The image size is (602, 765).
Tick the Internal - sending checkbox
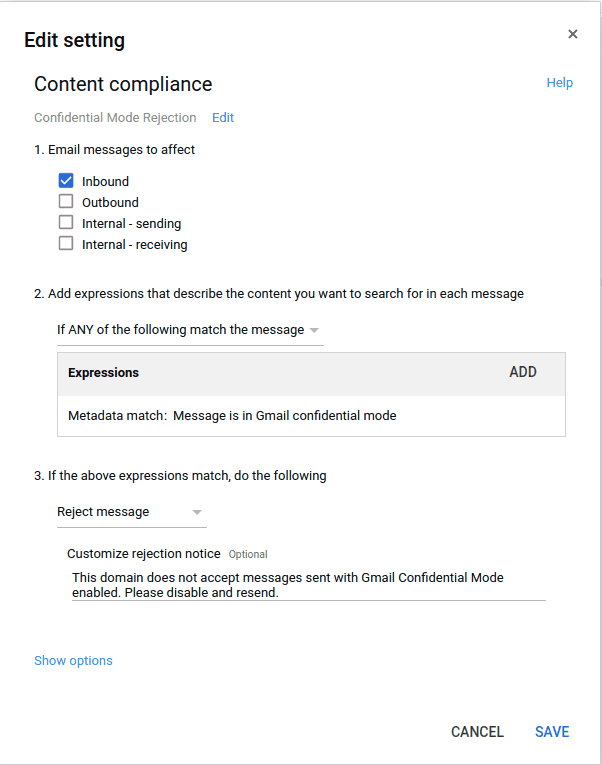pos(67,223)
